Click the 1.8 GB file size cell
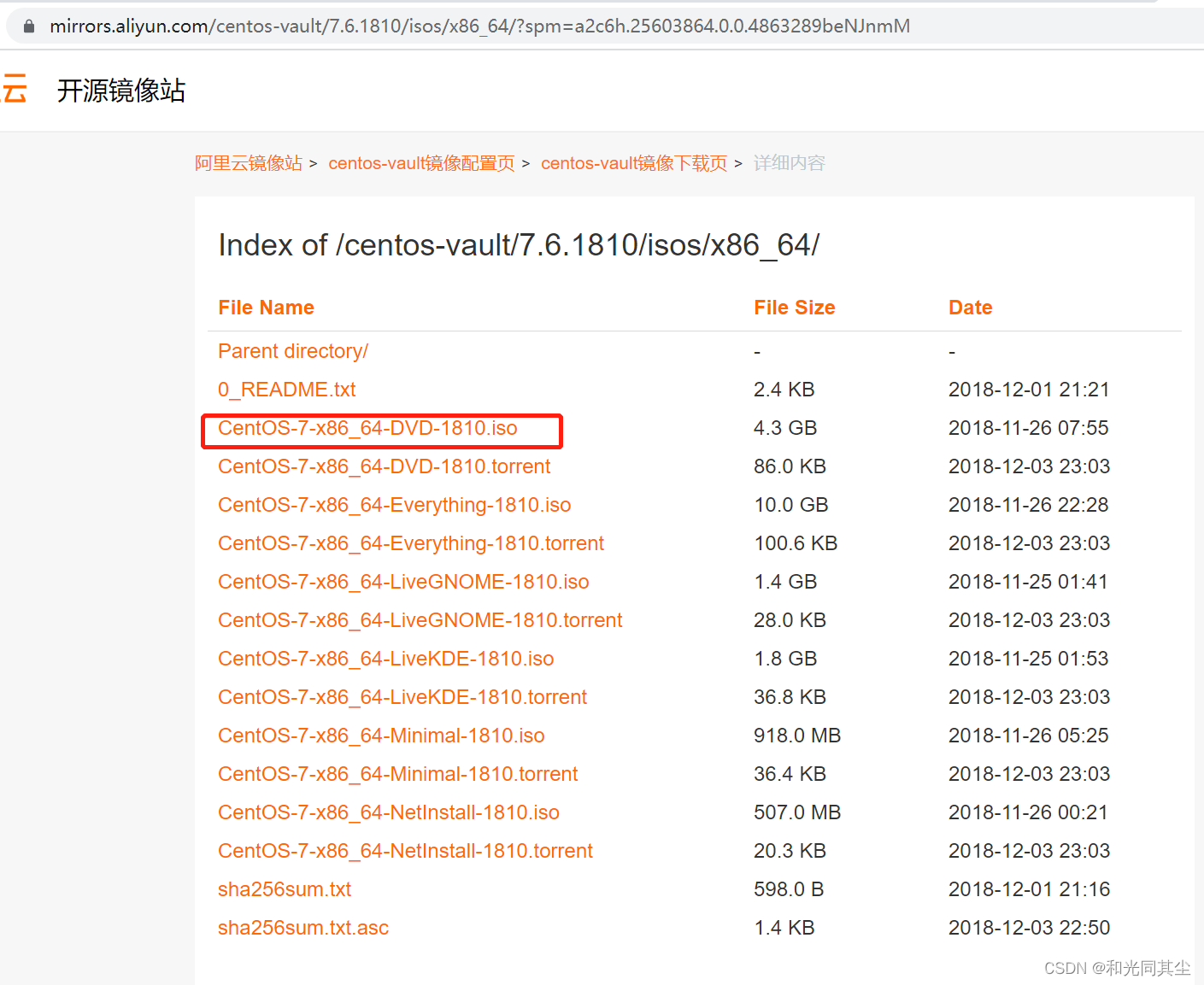The image size is (1204, 985). pos(785,659)
